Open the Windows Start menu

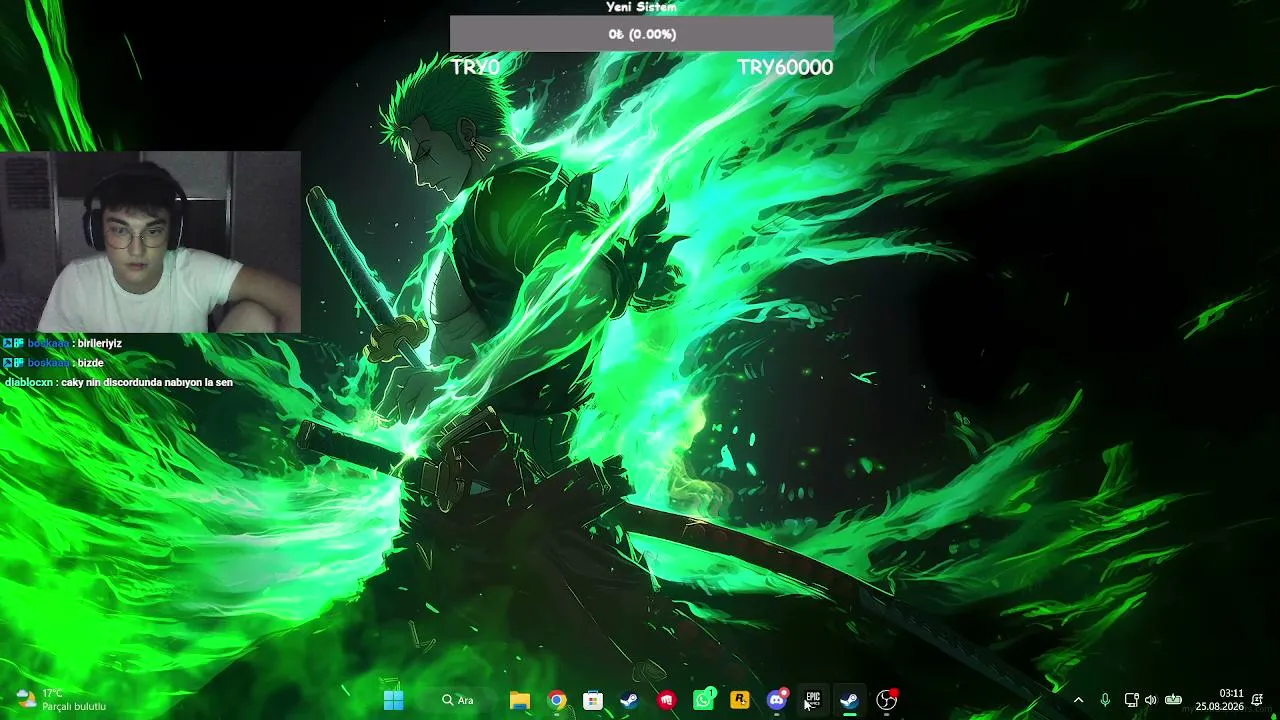coord(394,700)
